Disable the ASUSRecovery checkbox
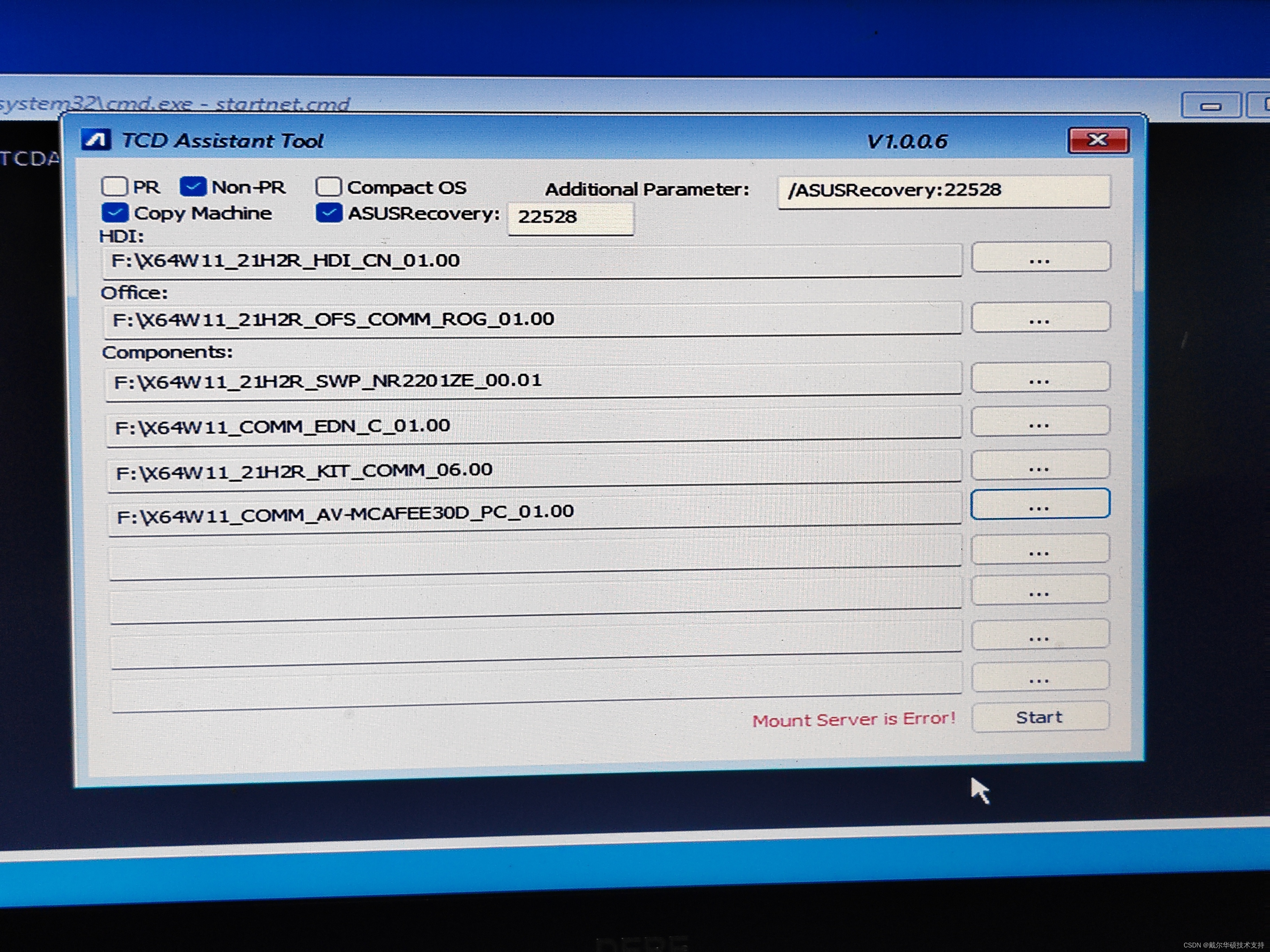 pyautogui.click(x=330, y=213)
